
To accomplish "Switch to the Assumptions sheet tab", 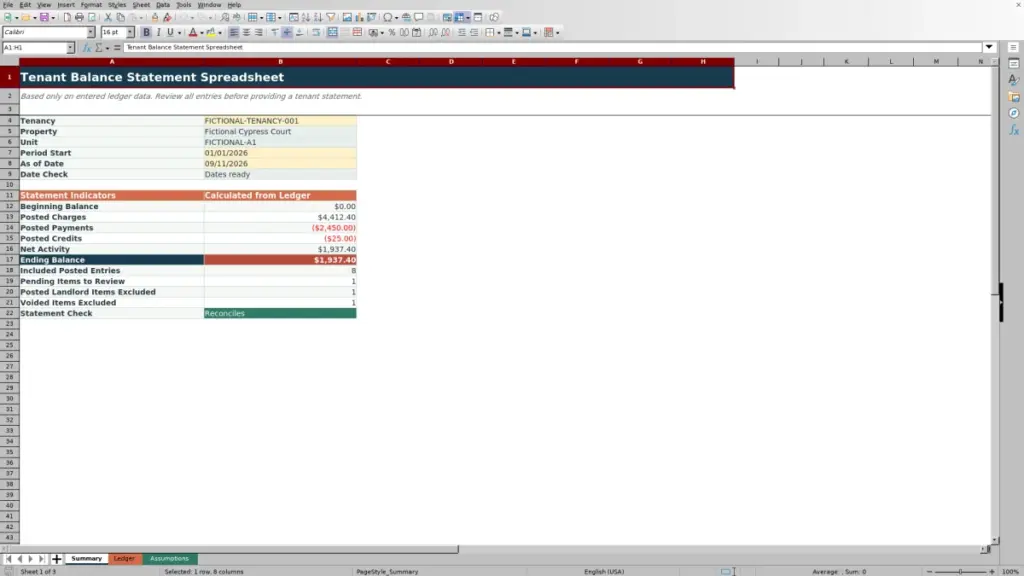I will pyautogui.click(x=169, y=559).
